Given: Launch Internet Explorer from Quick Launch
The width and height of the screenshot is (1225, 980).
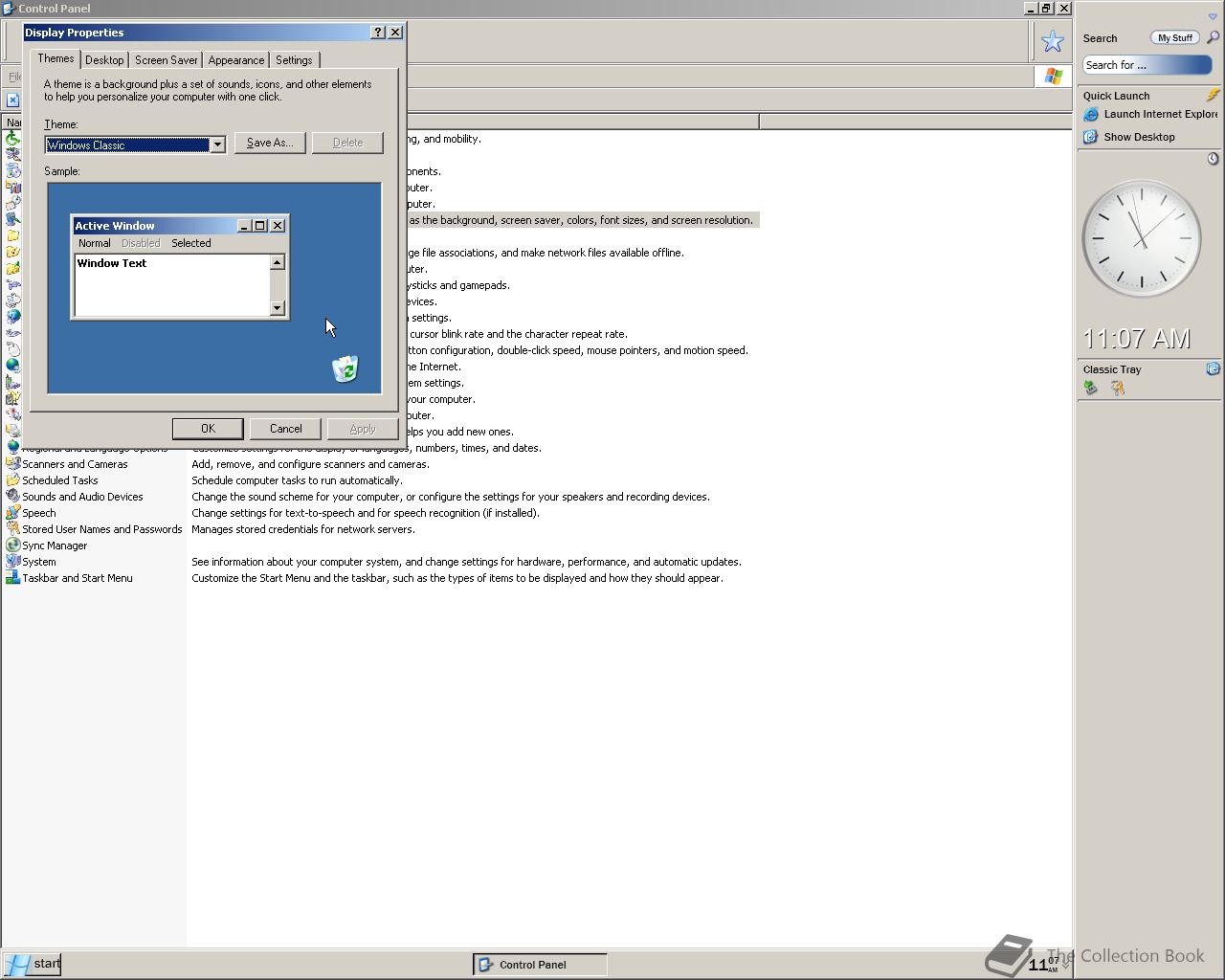Looking at the screenshot, I should [1160, 114].
